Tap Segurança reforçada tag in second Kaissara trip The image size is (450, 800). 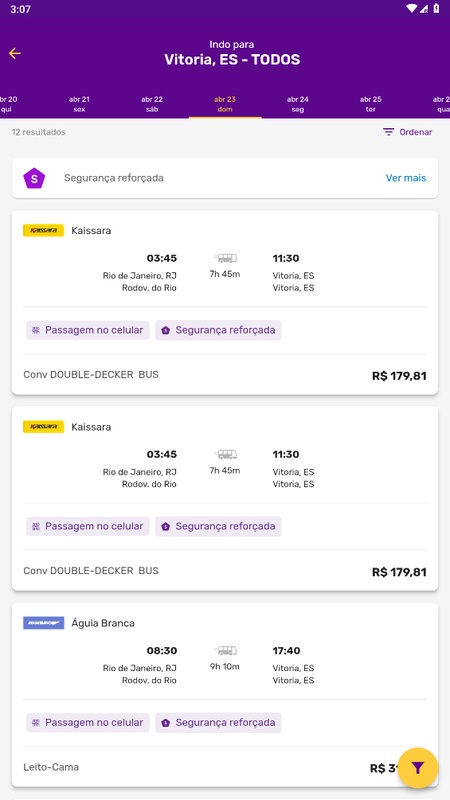coord(218,526)
